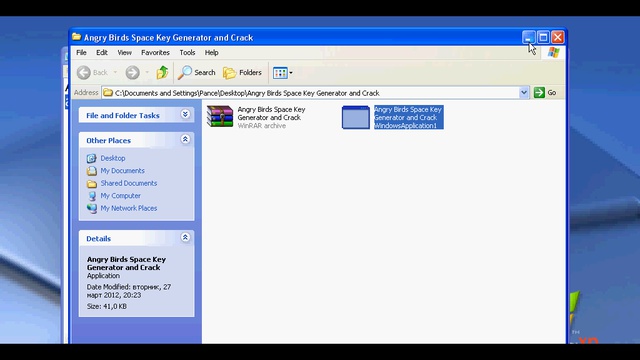Click the My Documents folder icon
This screenshot has height=360, width=640.
pos(91,171)
